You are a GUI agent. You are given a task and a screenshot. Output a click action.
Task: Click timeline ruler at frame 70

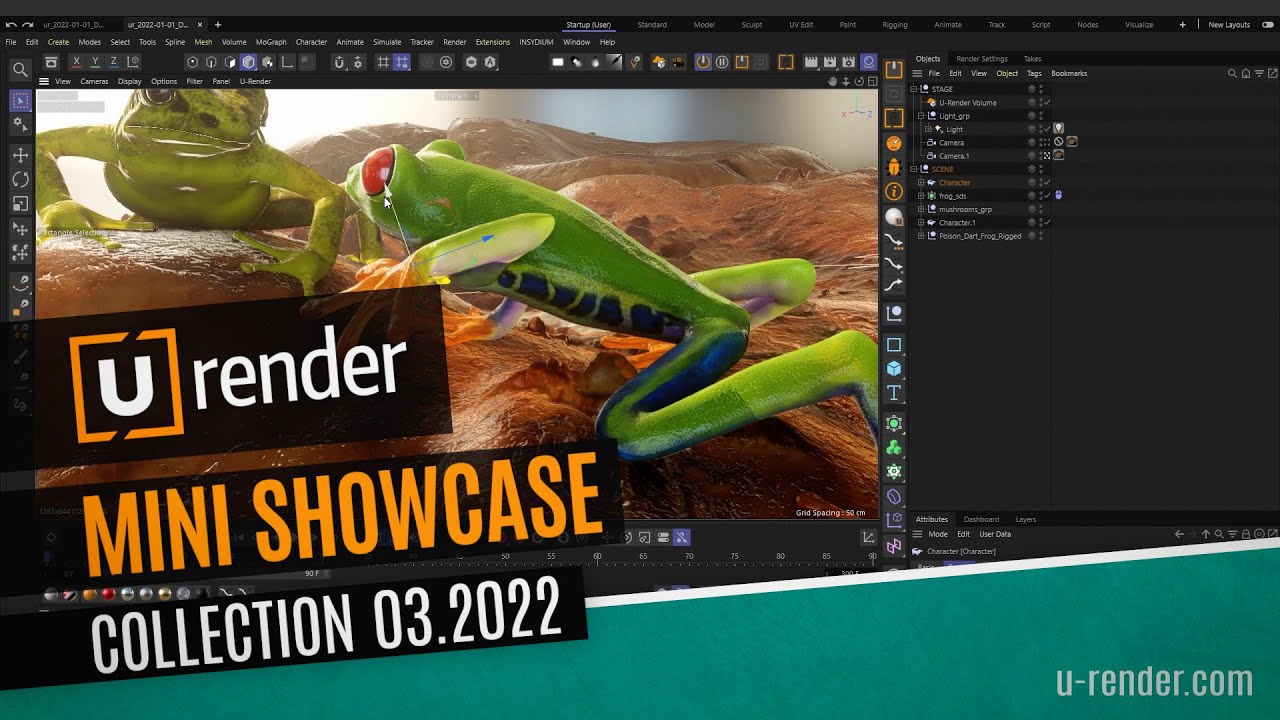[x=689, y=556]
